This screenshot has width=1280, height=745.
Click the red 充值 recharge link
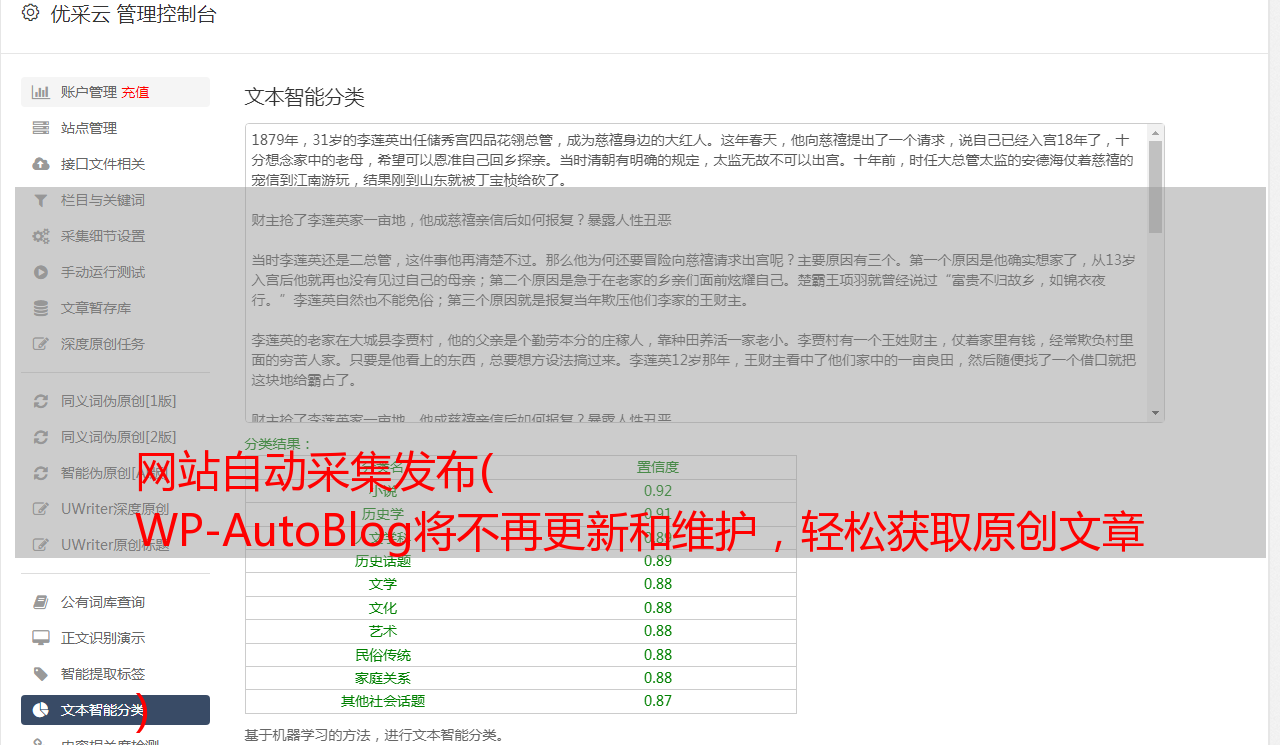pos(135,92)
